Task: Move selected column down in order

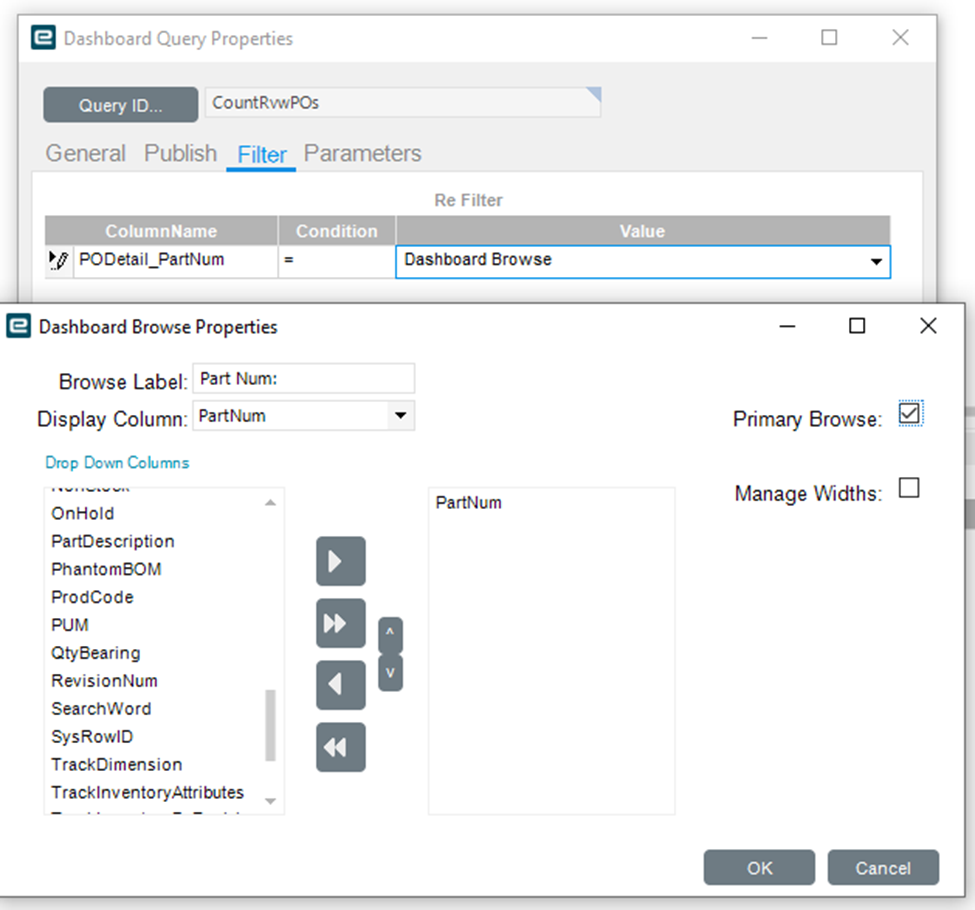Action: tap(390, 672)
